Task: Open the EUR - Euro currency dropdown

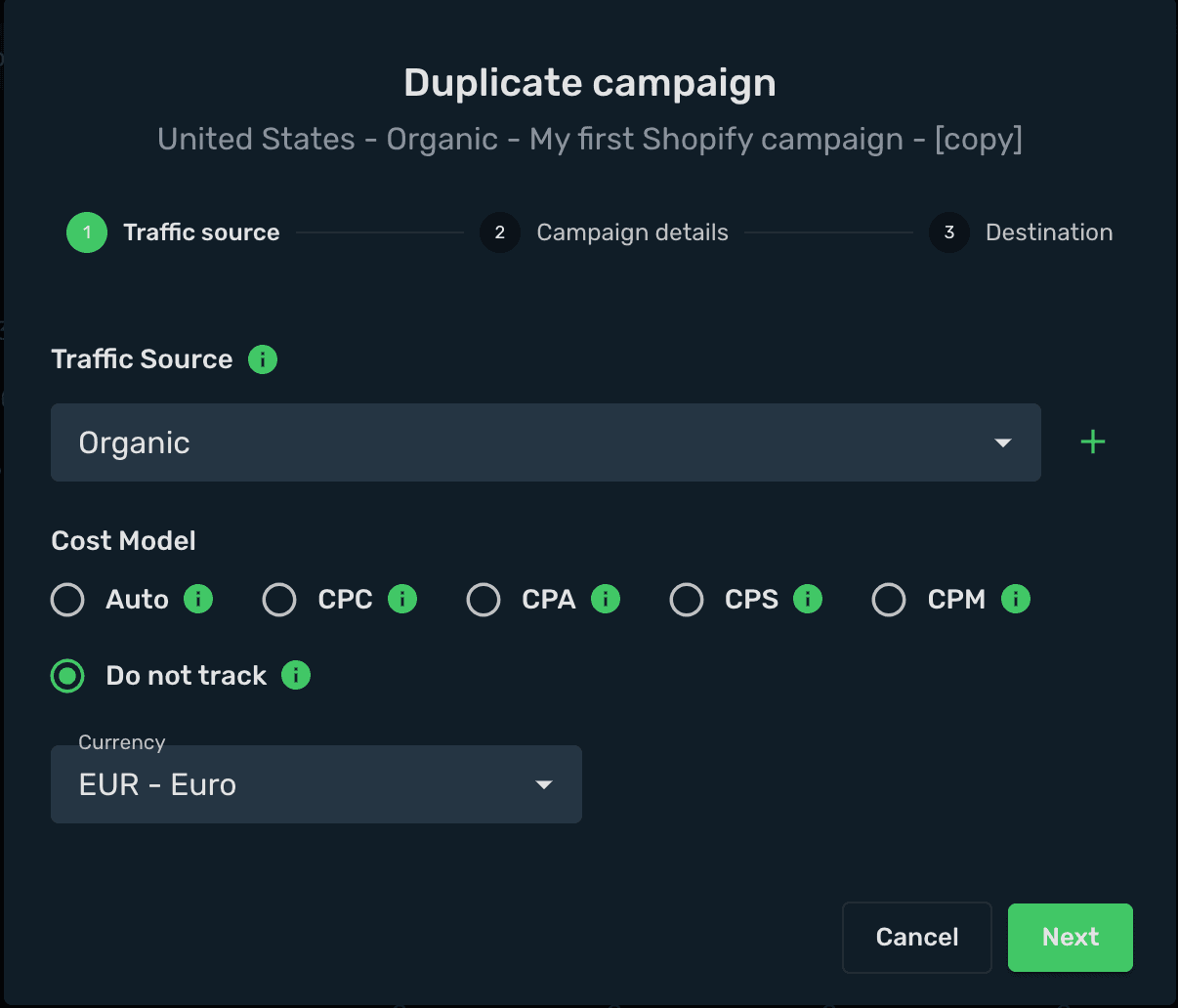Action: coord(316,784)
